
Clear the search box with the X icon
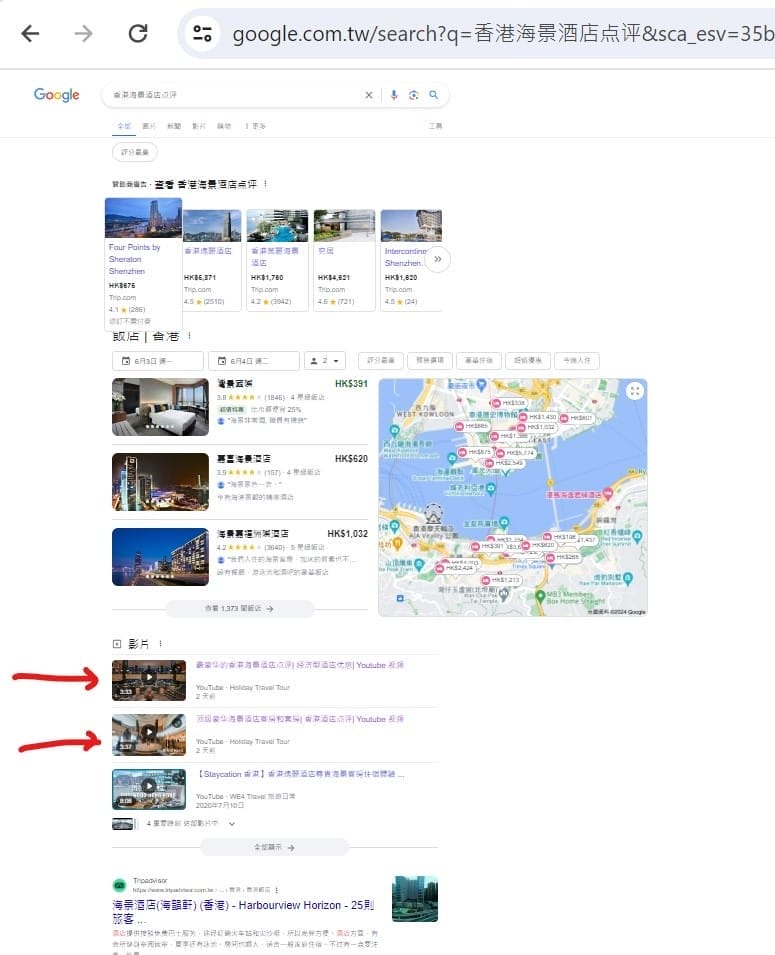pos(368,95)
